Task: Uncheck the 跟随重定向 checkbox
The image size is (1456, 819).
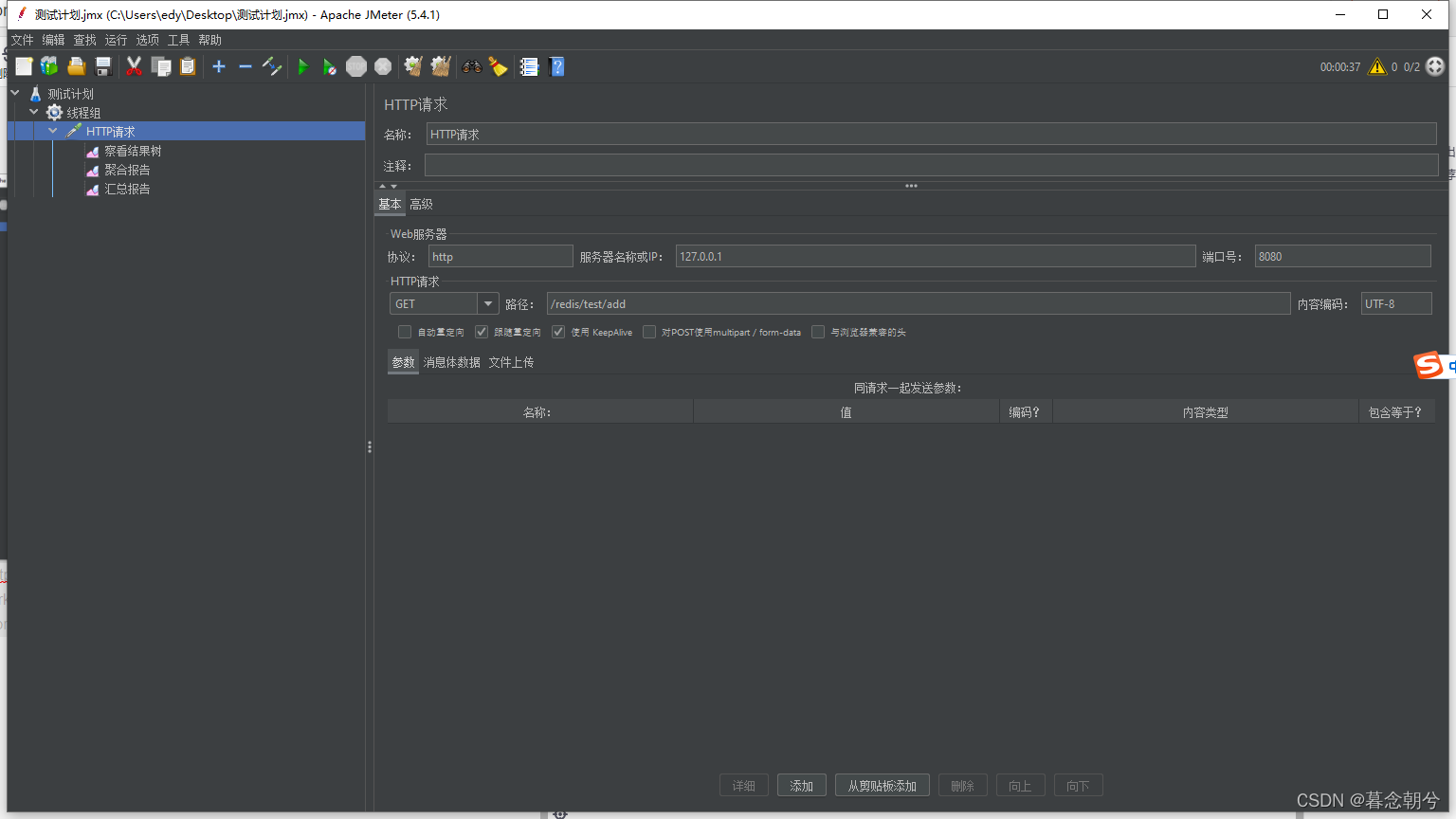Action: coord(482,332)
